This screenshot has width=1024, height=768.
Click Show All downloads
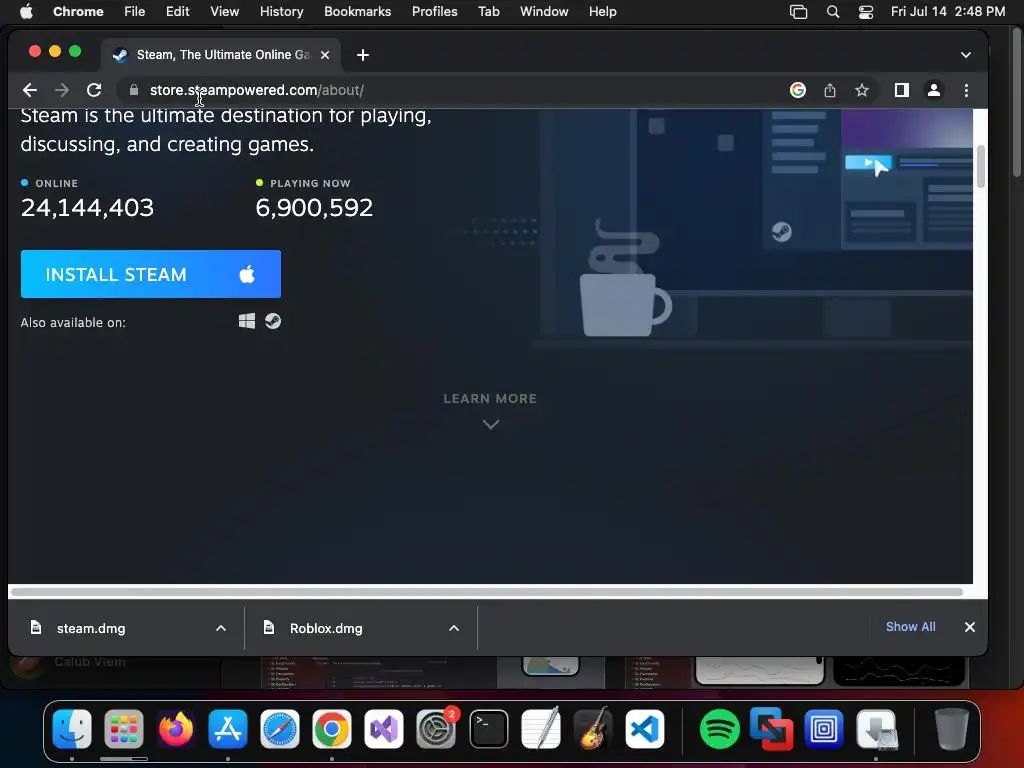click(x=910, y=627)
